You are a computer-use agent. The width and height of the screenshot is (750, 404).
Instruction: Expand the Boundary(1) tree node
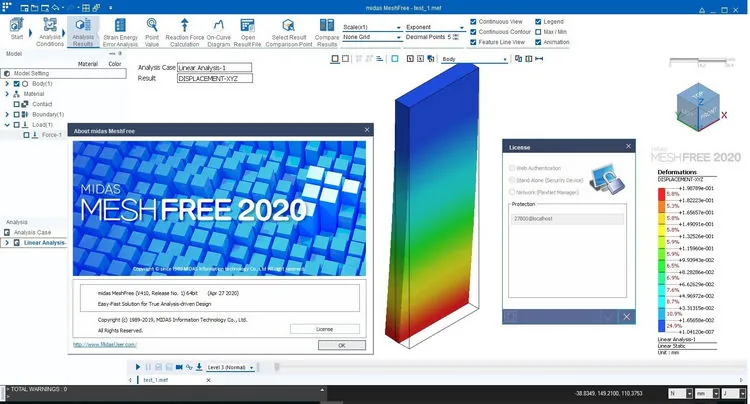click(x=7, y=114)
